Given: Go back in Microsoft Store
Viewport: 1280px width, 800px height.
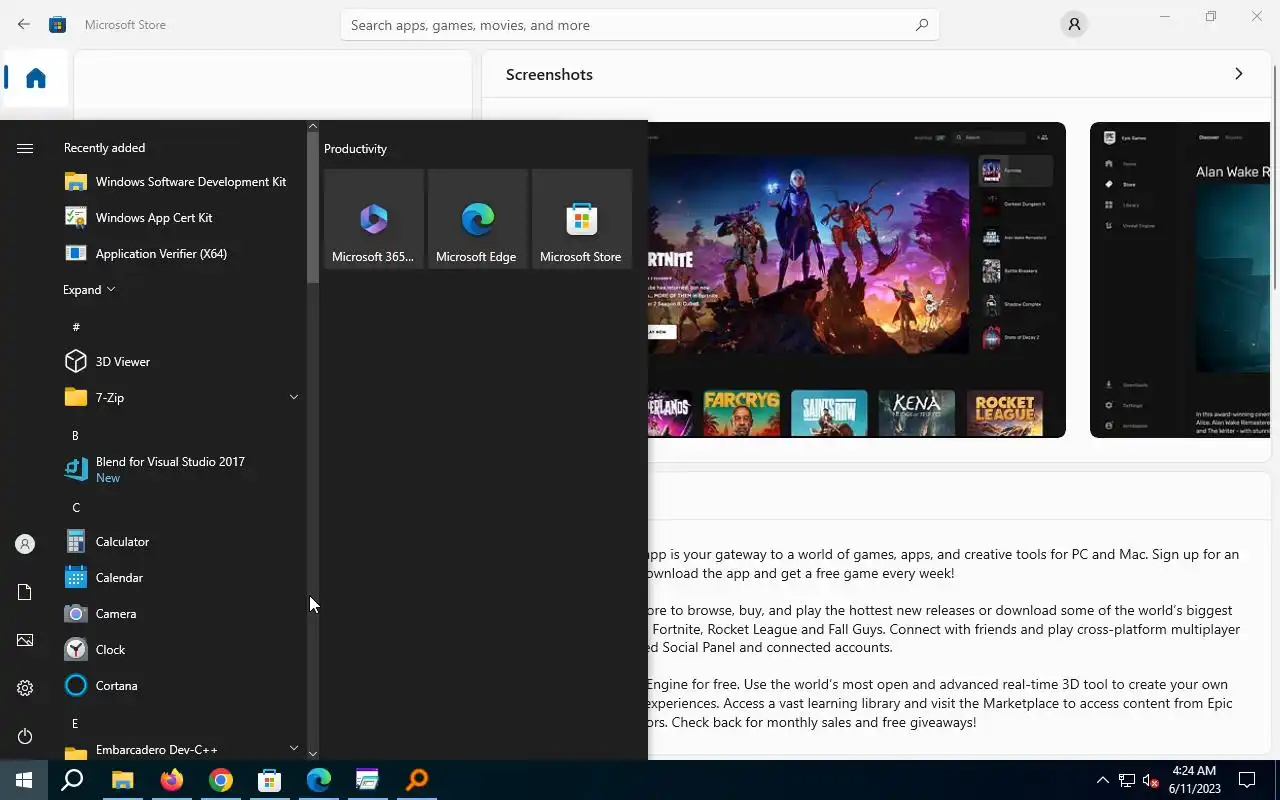Looking at the screenshot, I should tap(24, 24).
